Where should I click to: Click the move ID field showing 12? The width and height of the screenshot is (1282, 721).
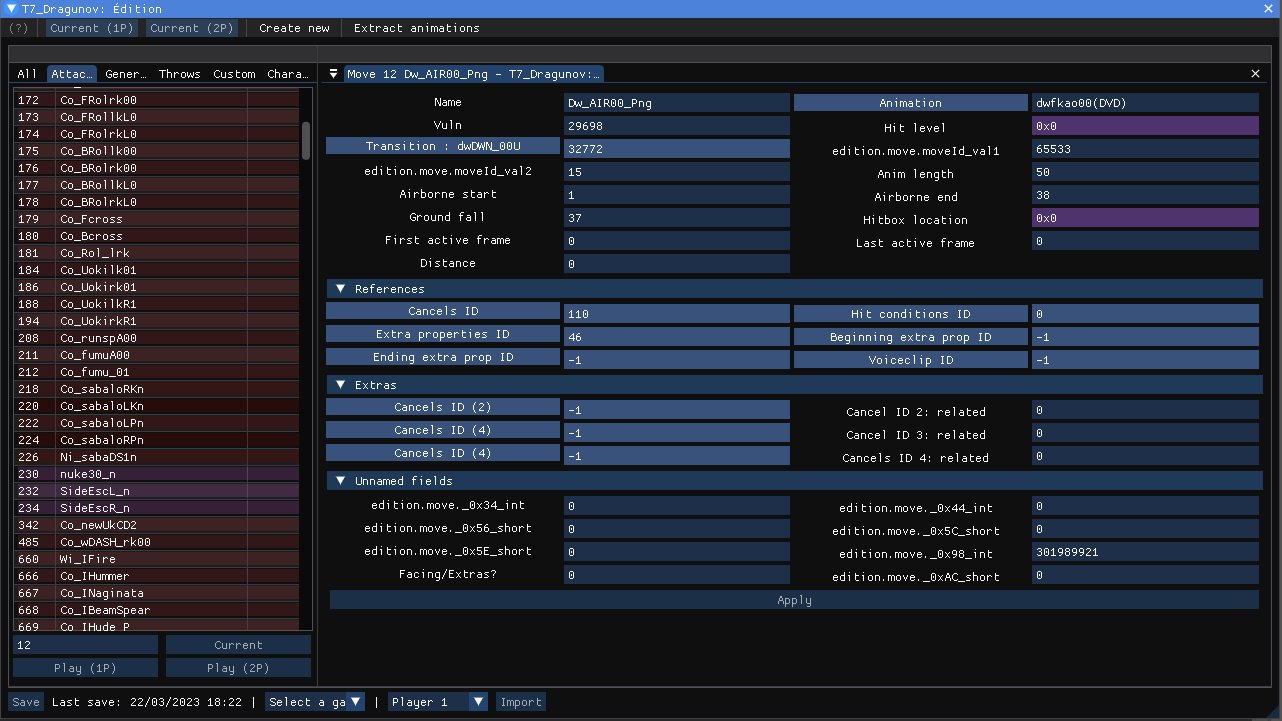(x=85, y=645)
